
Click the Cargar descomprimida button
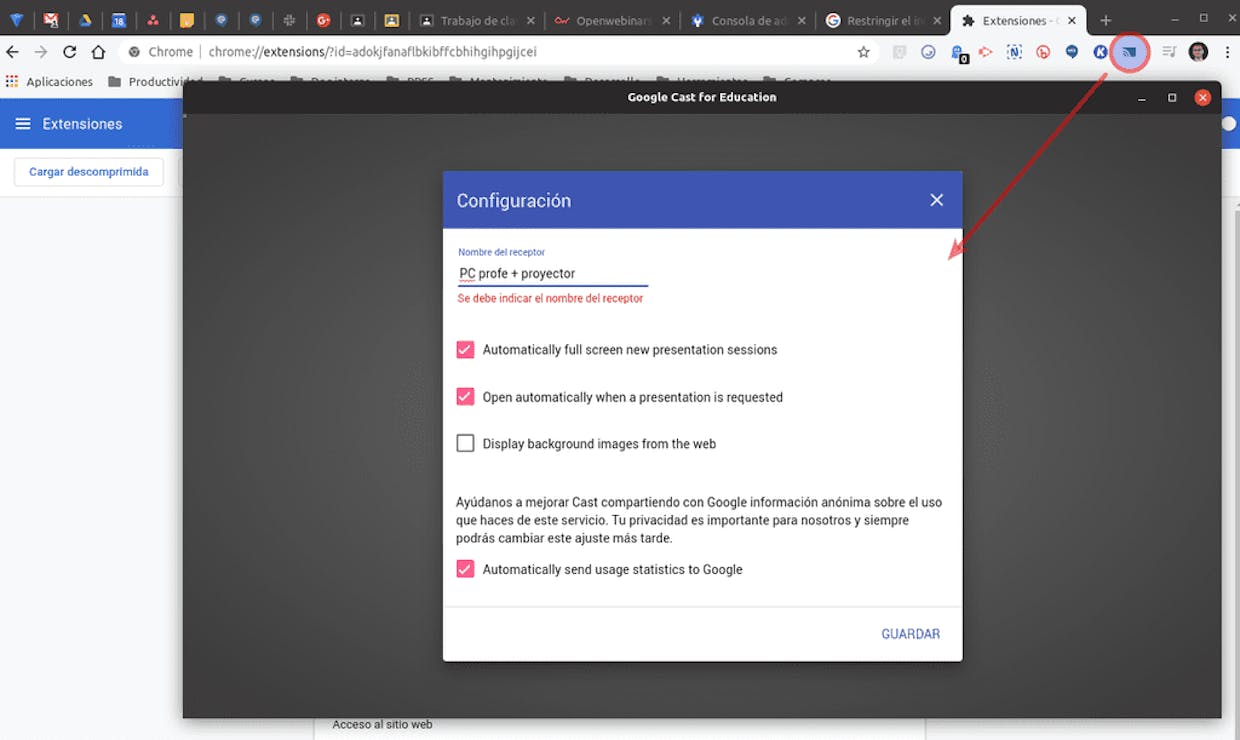[89, 172]
